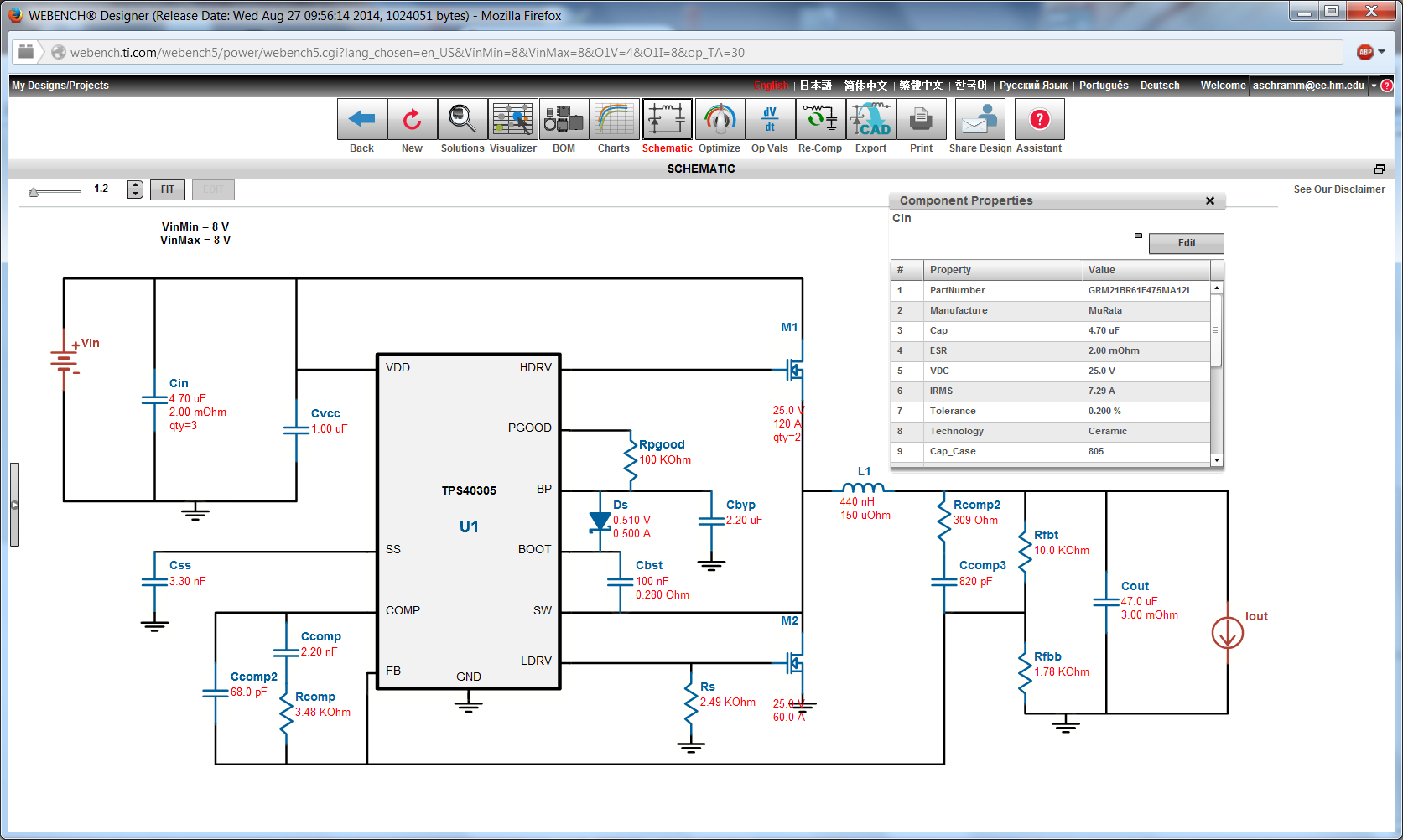1403x840 pixels.
Task: Open the Adblock Plus dropdown arrow
Action: (1382, 52)
